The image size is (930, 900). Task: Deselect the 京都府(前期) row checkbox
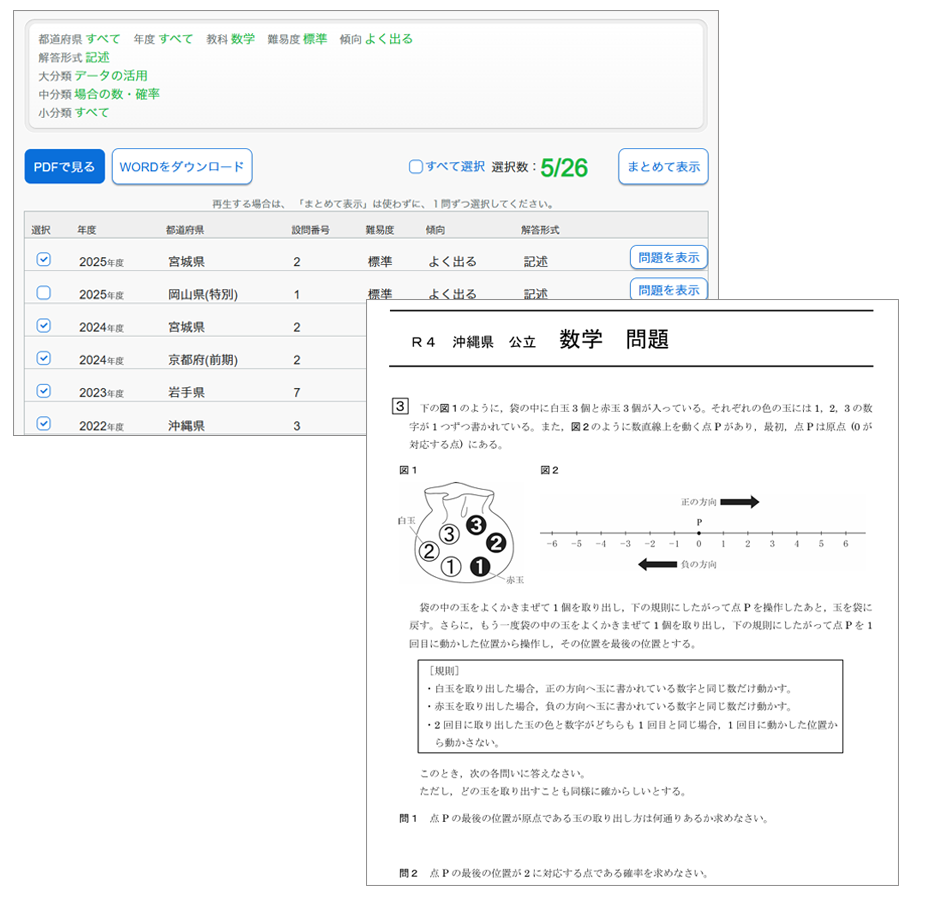[43, 358]
